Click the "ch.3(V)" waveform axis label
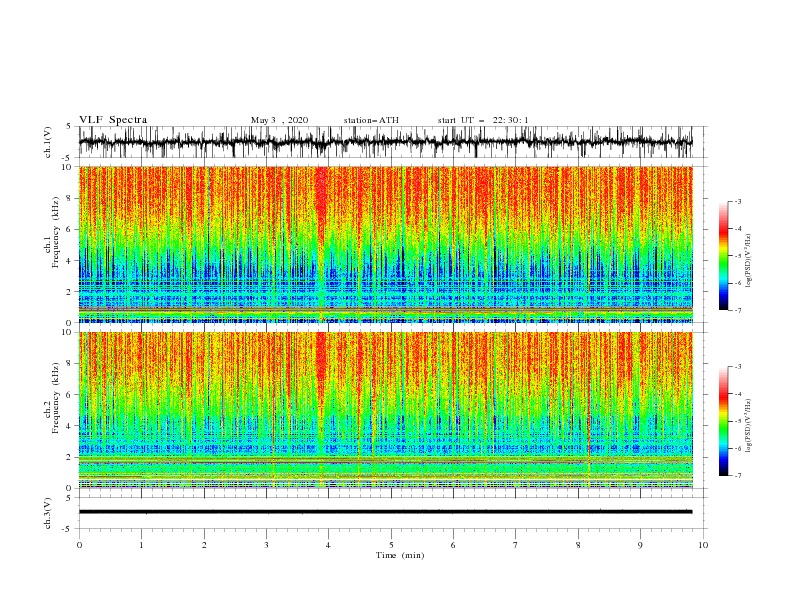Screen dimensions: 792x612 pos(48,513)
